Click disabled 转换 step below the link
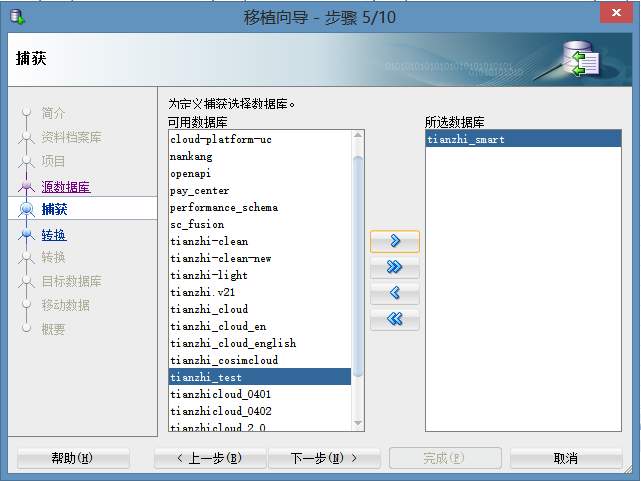Screen dimensions: 641x481 [x=54, y=257]
